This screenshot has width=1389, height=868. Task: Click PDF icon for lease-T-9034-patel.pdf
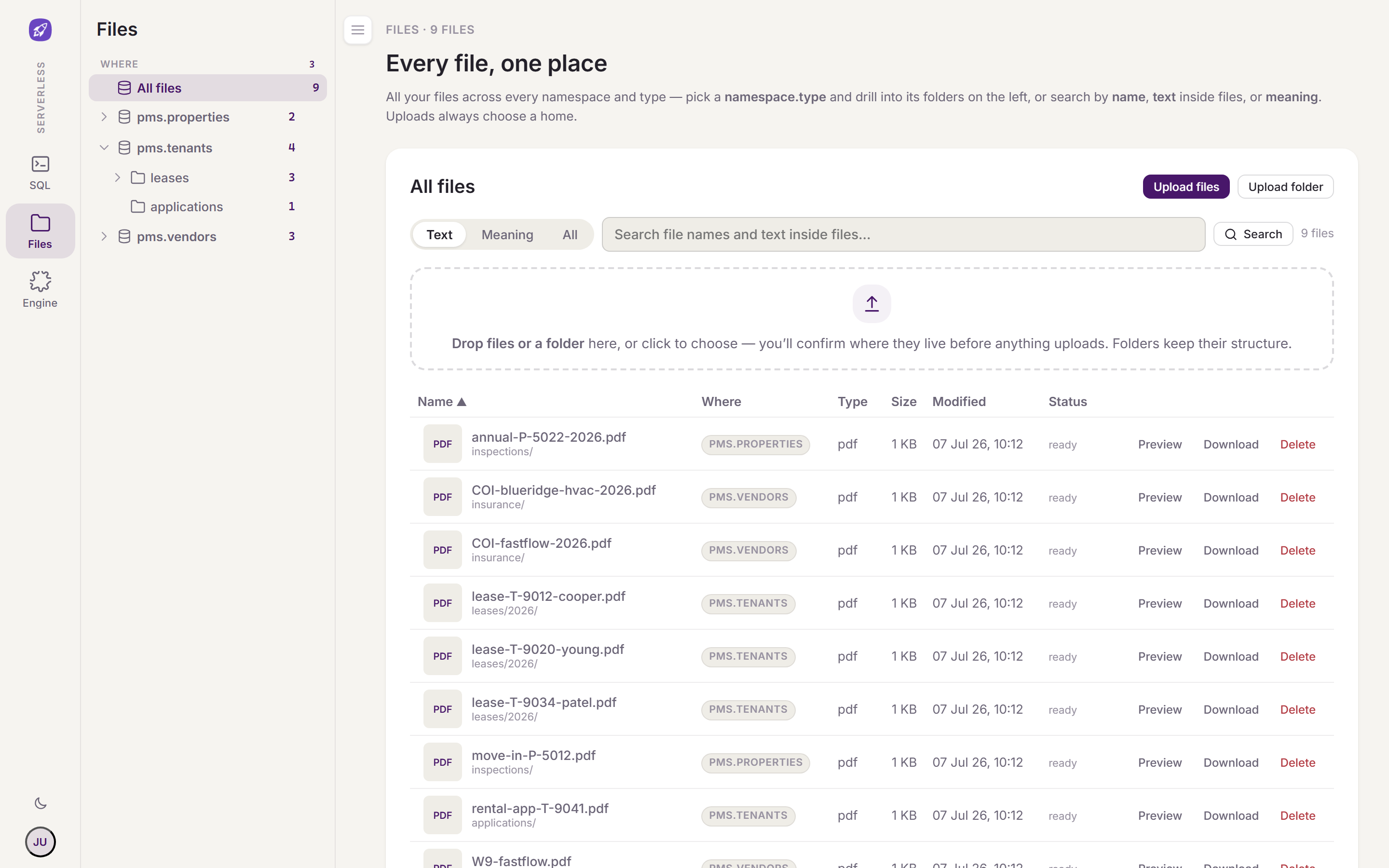(443, 709)
